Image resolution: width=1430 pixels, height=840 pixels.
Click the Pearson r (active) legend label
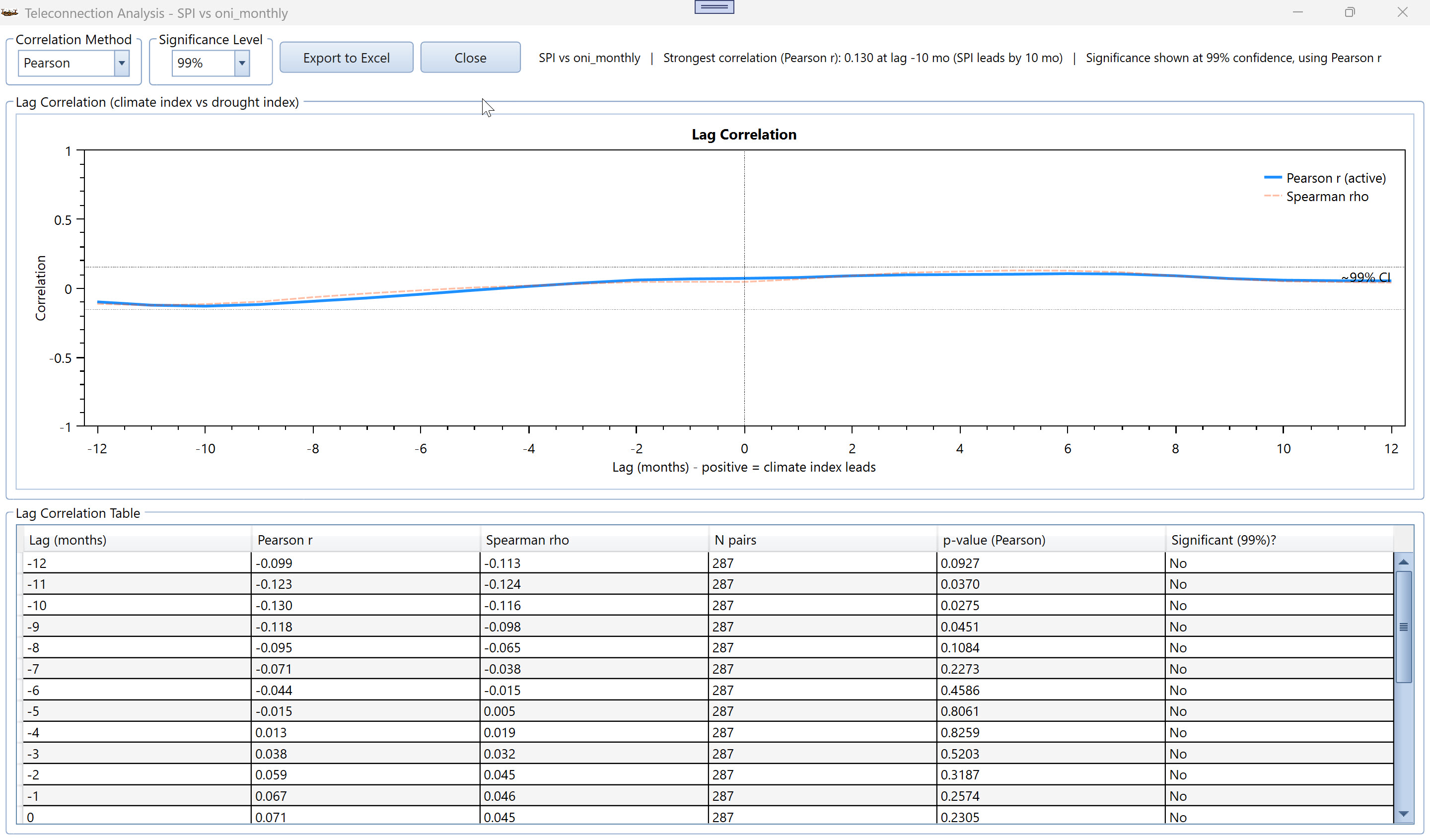pyautogui.click(x=1336, y=178)
